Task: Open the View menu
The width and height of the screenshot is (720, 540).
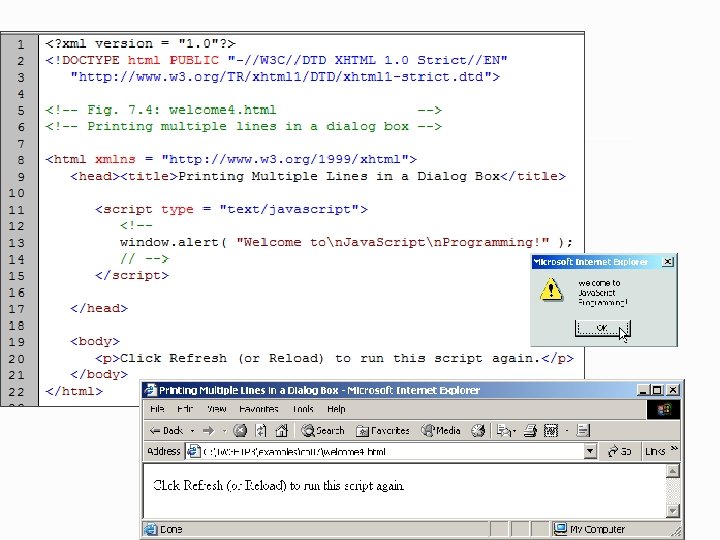Action: (x=216, y=409)
